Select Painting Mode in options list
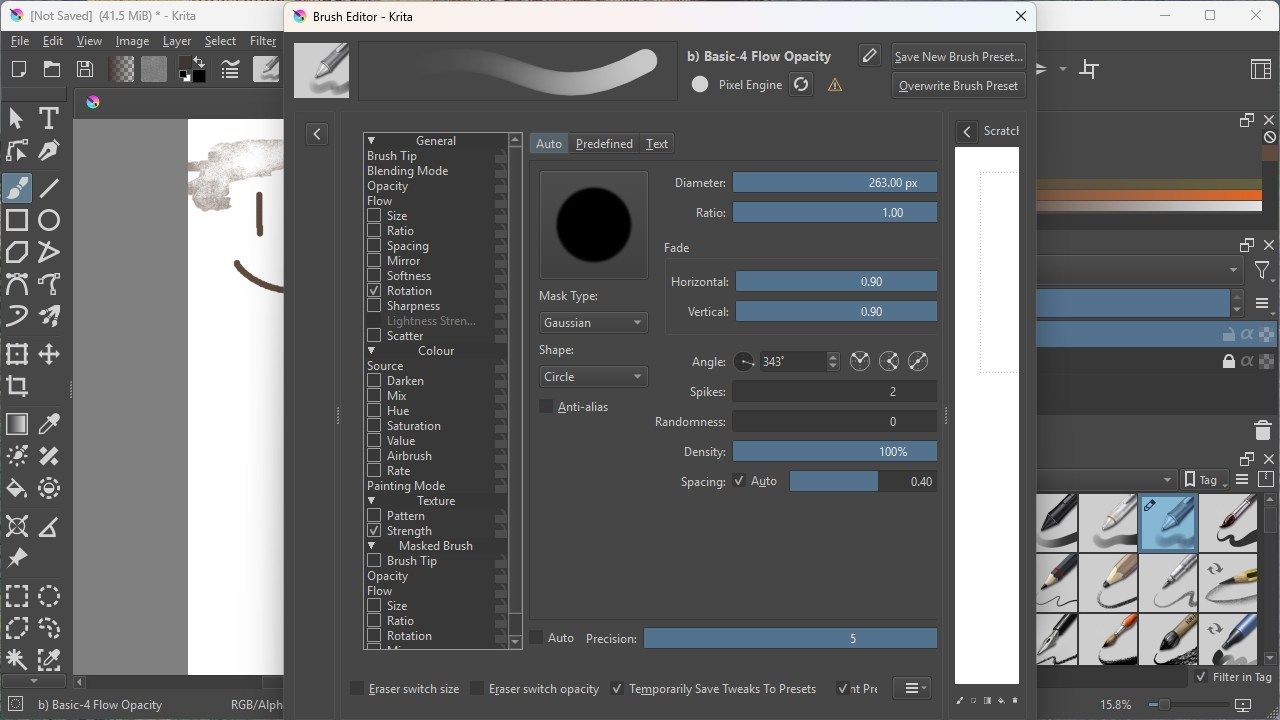Image resolution: width=1280 pixels, height=720 pixels. (x=406, y=485)
